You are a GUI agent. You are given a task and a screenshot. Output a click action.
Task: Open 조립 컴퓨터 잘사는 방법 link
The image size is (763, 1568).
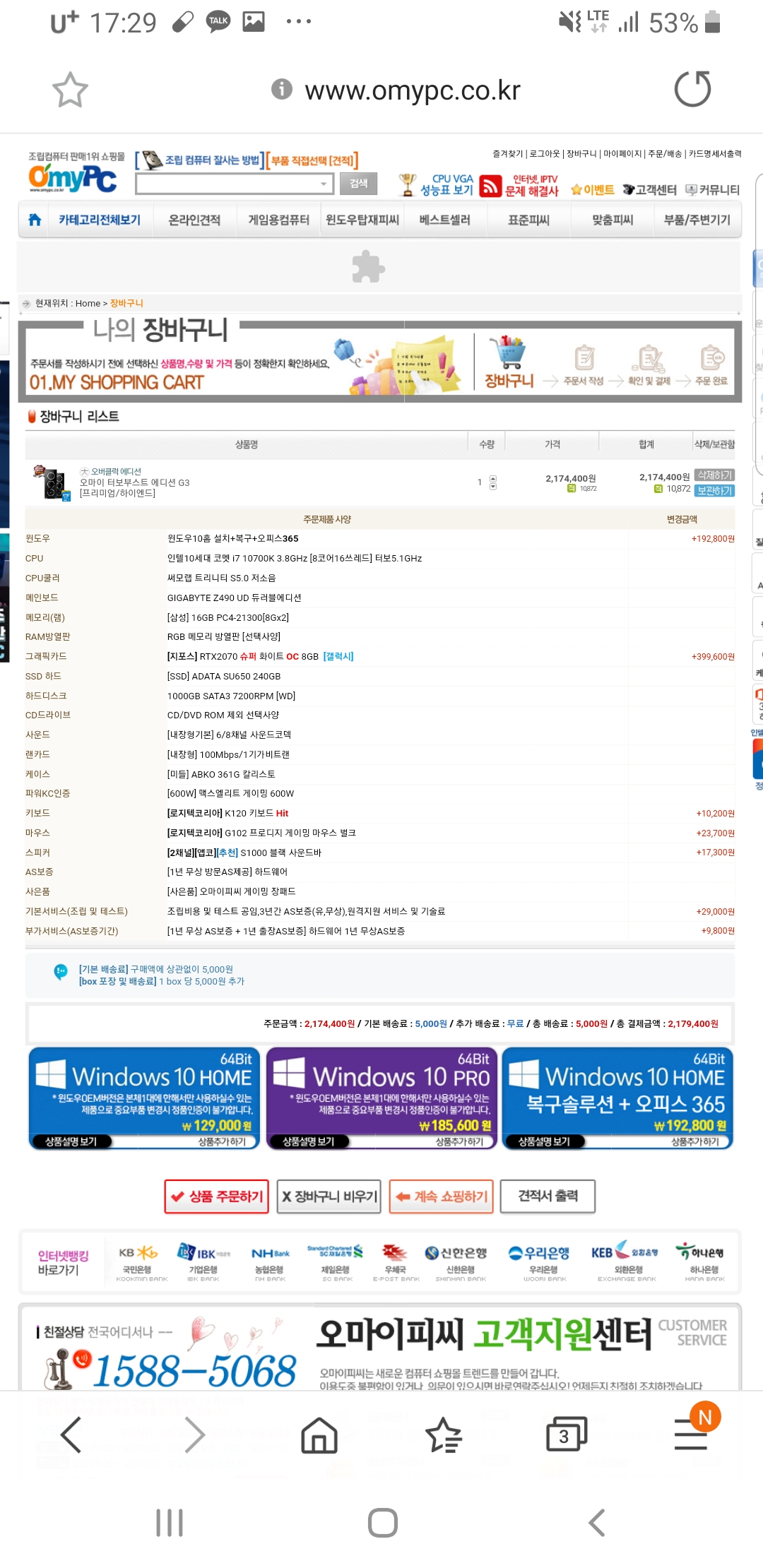tap(200, 160)
